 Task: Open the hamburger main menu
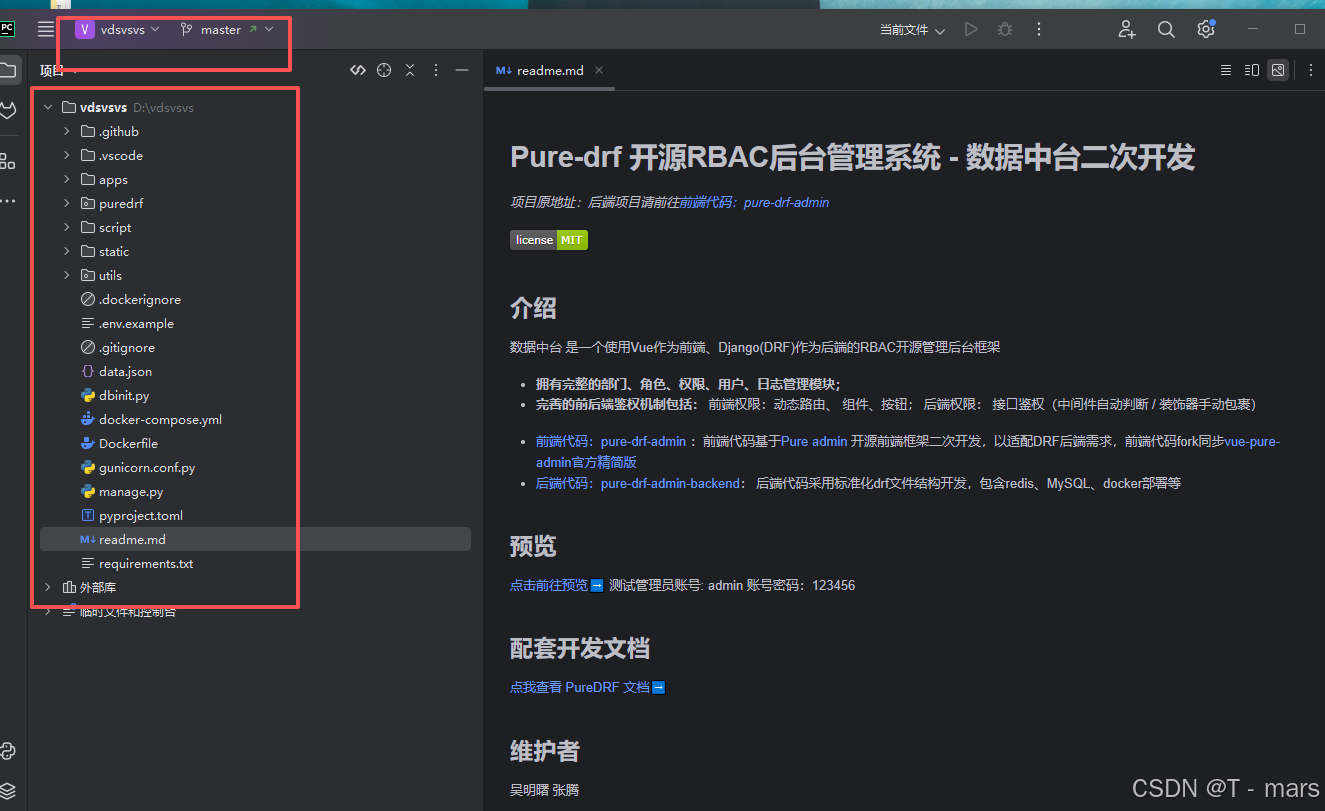(46, 29)
